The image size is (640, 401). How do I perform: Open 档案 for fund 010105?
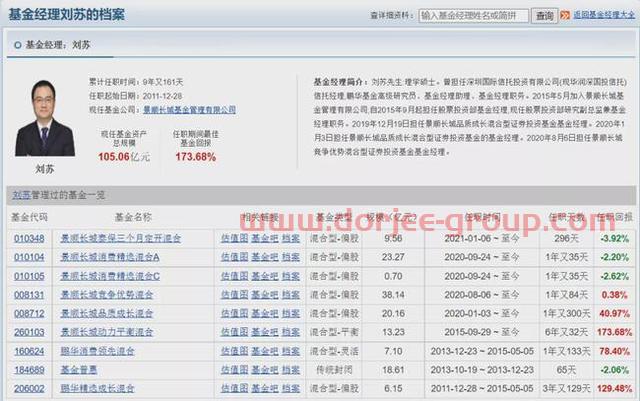[291, 276]
